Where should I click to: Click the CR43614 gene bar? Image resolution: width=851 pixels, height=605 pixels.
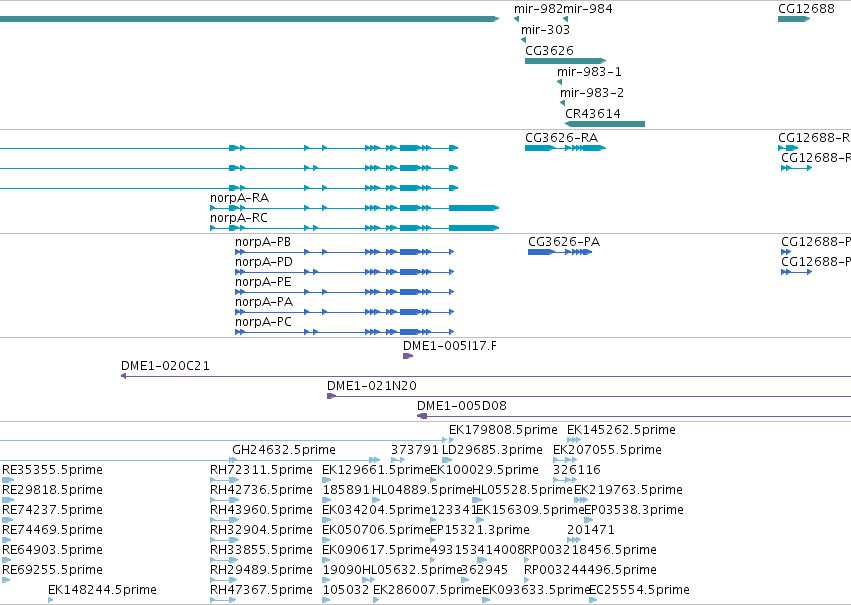pos(605,124)
